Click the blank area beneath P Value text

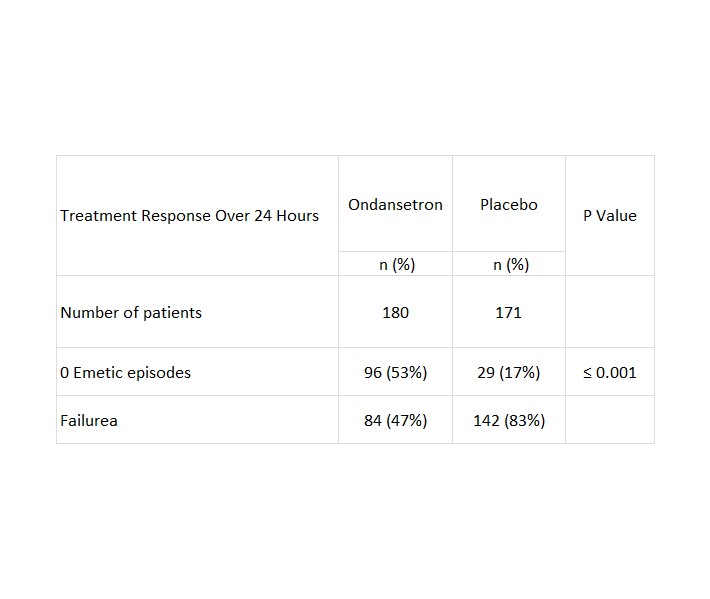point(609,255)
